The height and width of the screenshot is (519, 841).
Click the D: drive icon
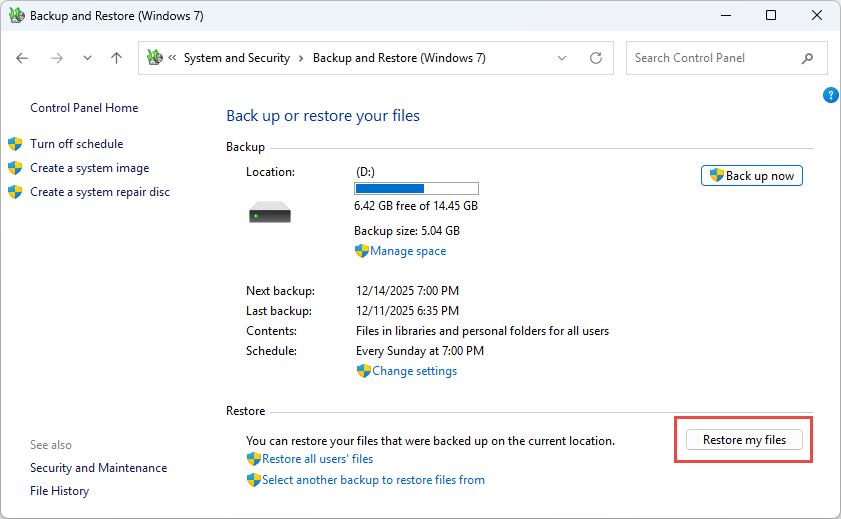click(270, 212)
